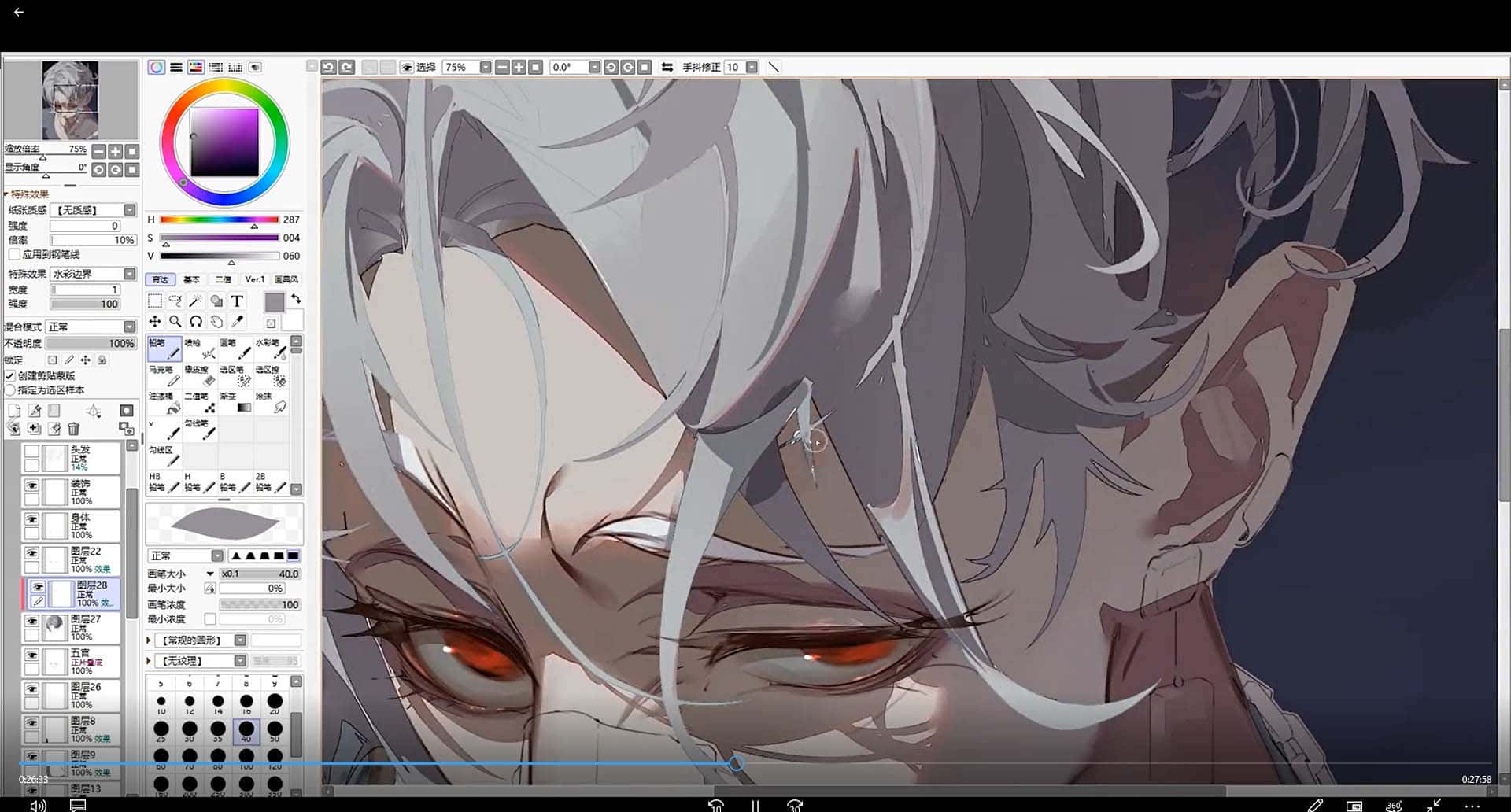1511x812 pixels.
Task: Hide the 图层27 layer
Action: click(31, 622)
